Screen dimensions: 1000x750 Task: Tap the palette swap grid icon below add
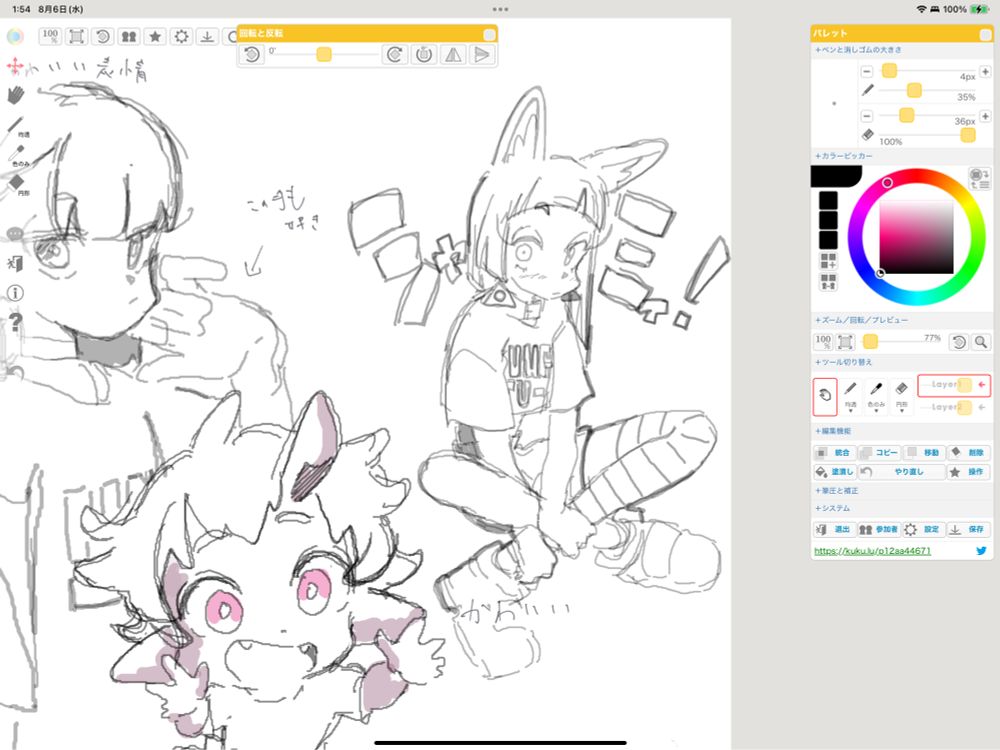point(828,281)
